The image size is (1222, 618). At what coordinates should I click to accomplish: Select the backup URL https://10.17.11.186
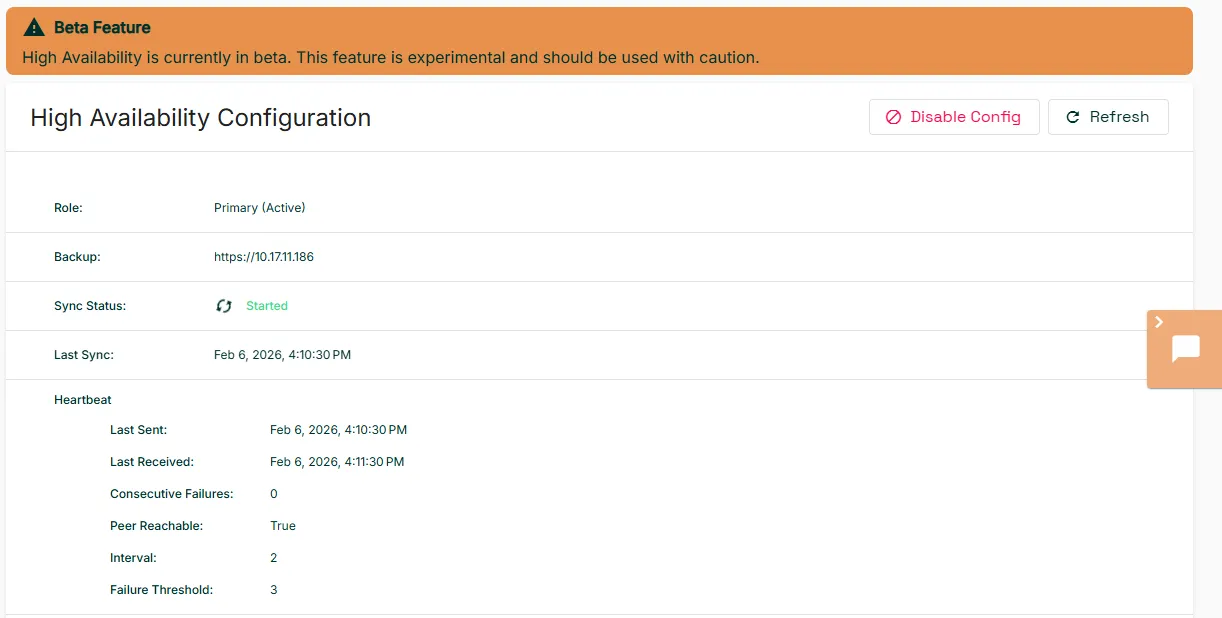point(264,257)
